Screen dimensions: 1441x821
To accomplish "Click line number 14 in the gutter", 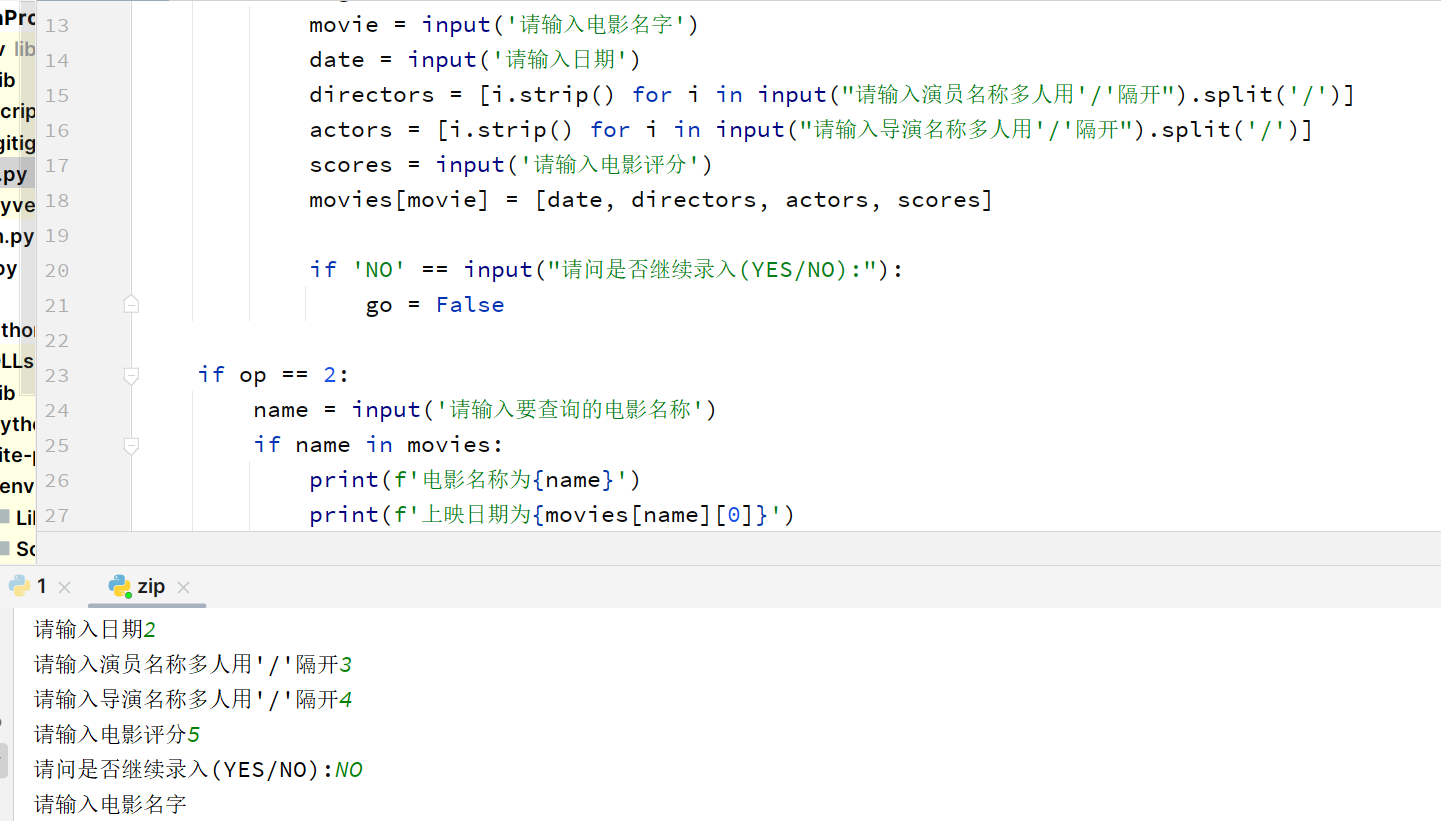I will pyautogui.click(x=57, y=60).
